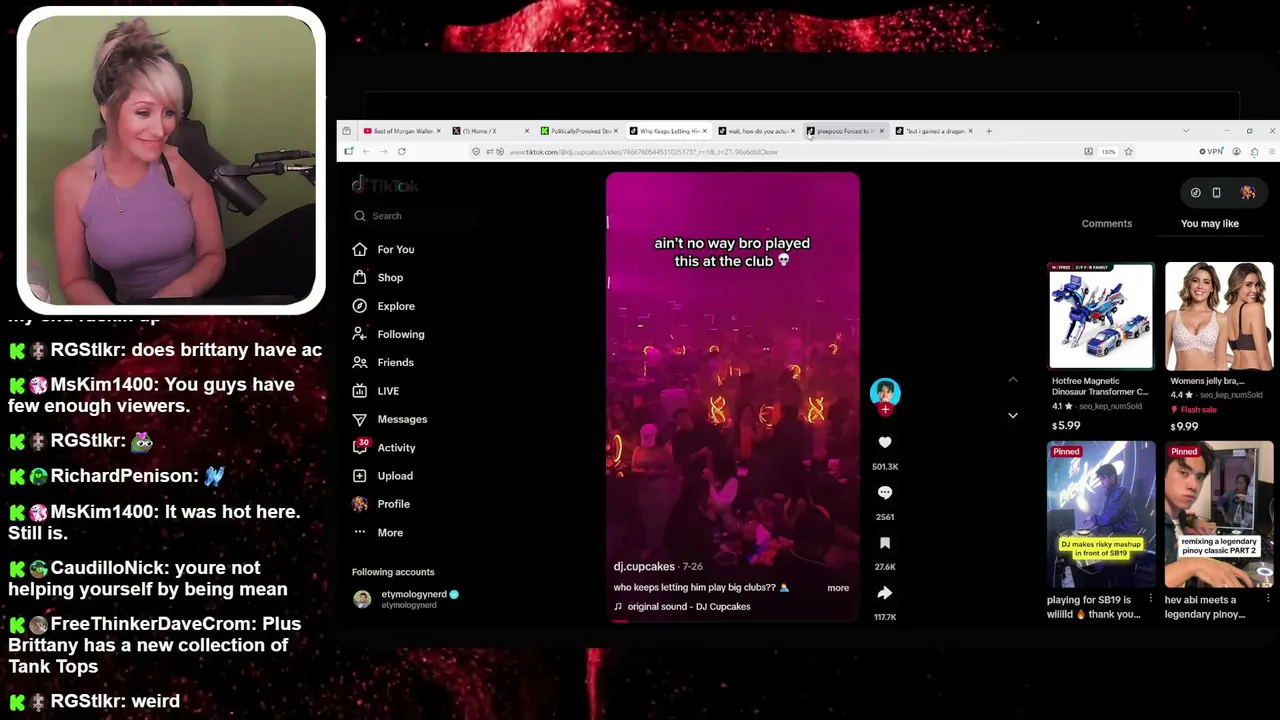Open a new browser tab
The height and width of the screenshot is (720, 1280).
pyautogui.click(x=989, y=131)
